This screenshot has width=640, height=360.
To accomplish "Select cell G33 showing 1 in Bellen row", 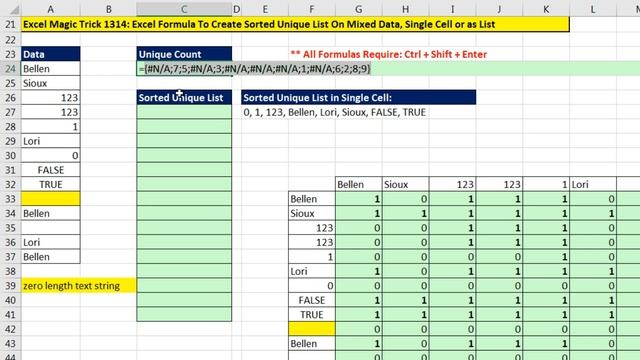I will 359,199.
